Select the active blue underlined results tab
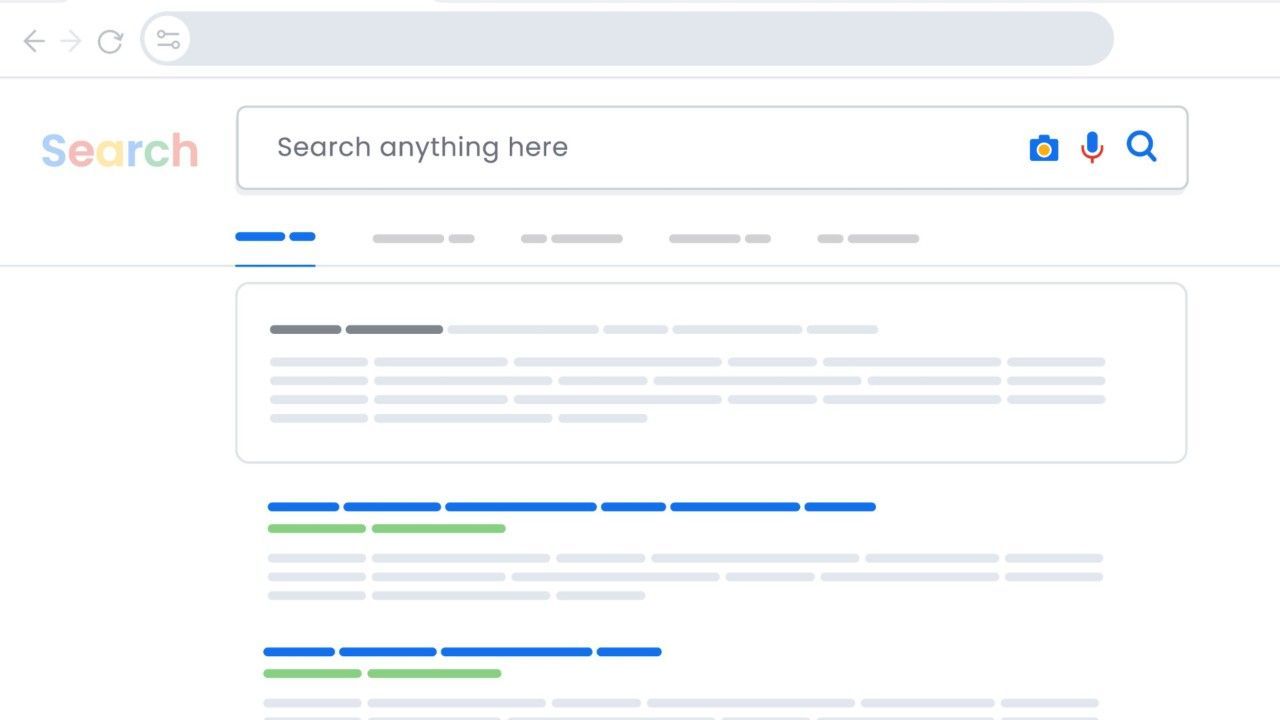Screen dimensions: 1280x720 pyautogui.click(x=275, y=238)
